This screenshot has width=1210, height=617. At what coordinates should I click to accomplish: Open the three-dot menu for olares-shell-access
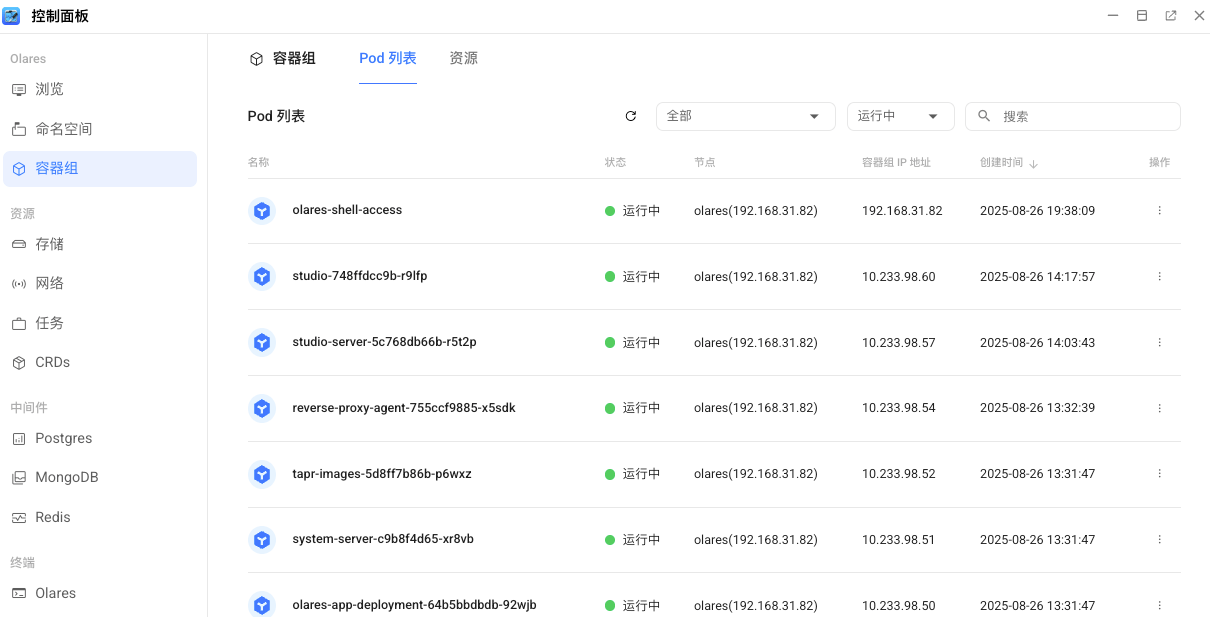(x=1159, y=211)
